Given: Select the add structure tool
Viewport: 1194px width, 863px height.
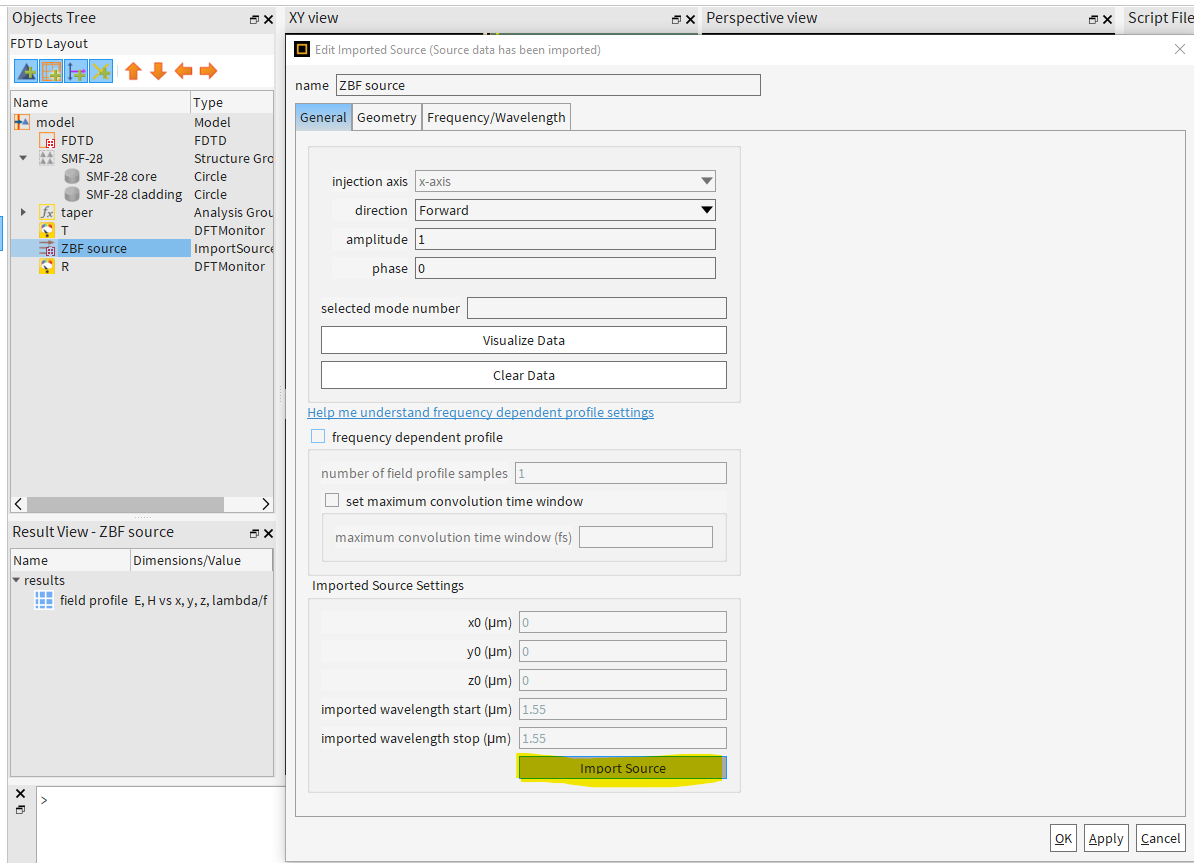Looking at the screenshot, I should (x=25, y=71).
